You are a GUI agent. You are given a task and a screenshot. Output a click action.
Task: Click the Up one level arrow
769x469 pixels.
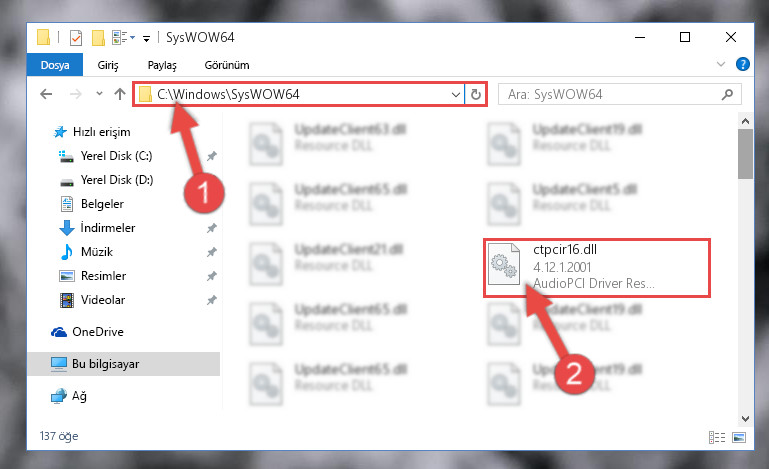120,94
